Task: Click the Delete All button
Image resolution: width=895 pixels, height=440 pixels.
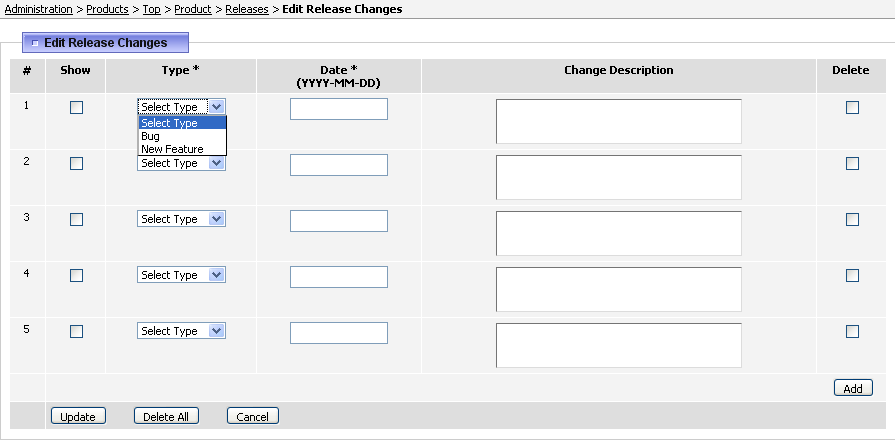Action: point(166,416)
